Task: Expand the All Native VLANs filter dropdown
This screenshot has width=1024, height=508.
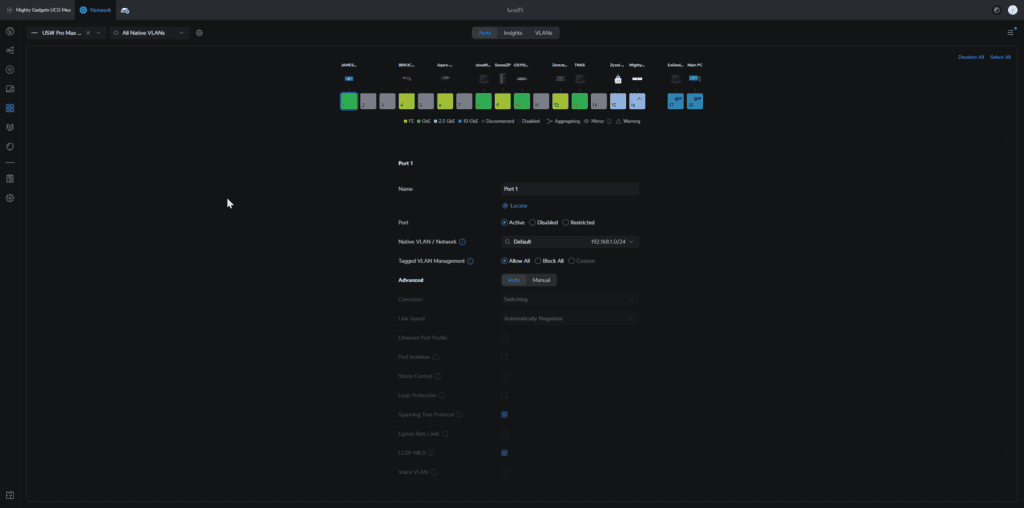Action: (149, 33)
